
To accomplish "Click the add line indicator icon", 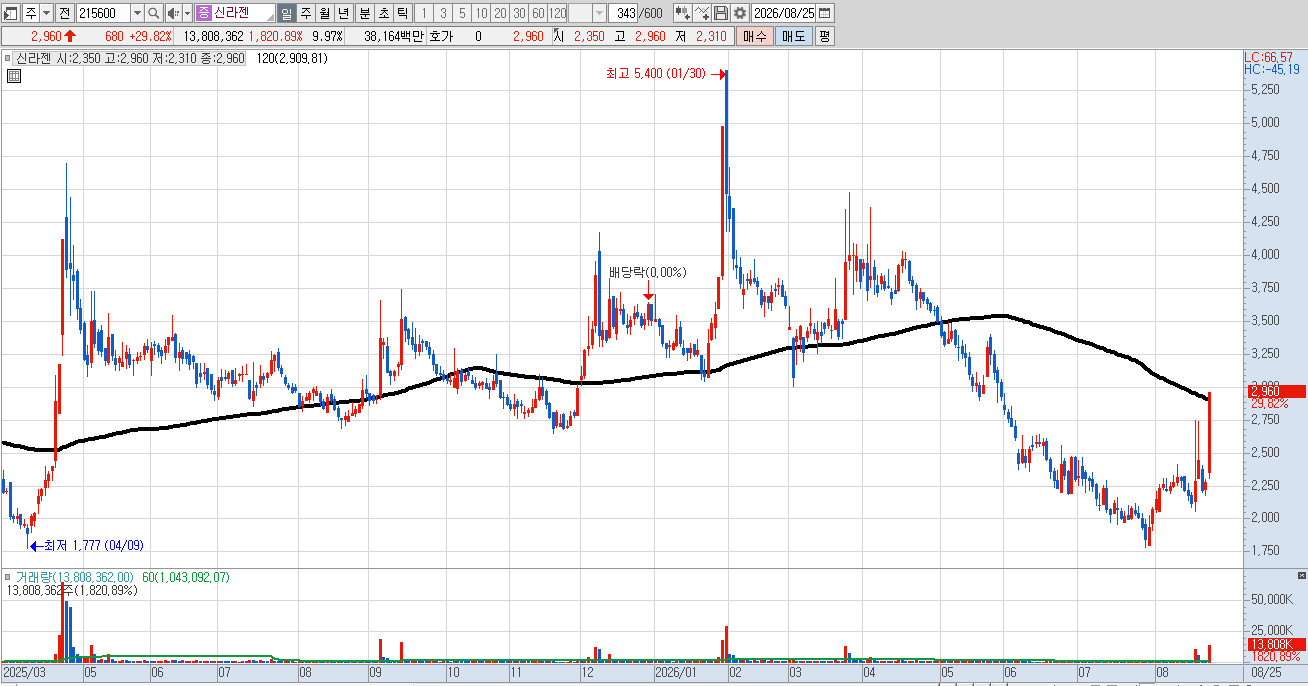I will click(702, 13).
